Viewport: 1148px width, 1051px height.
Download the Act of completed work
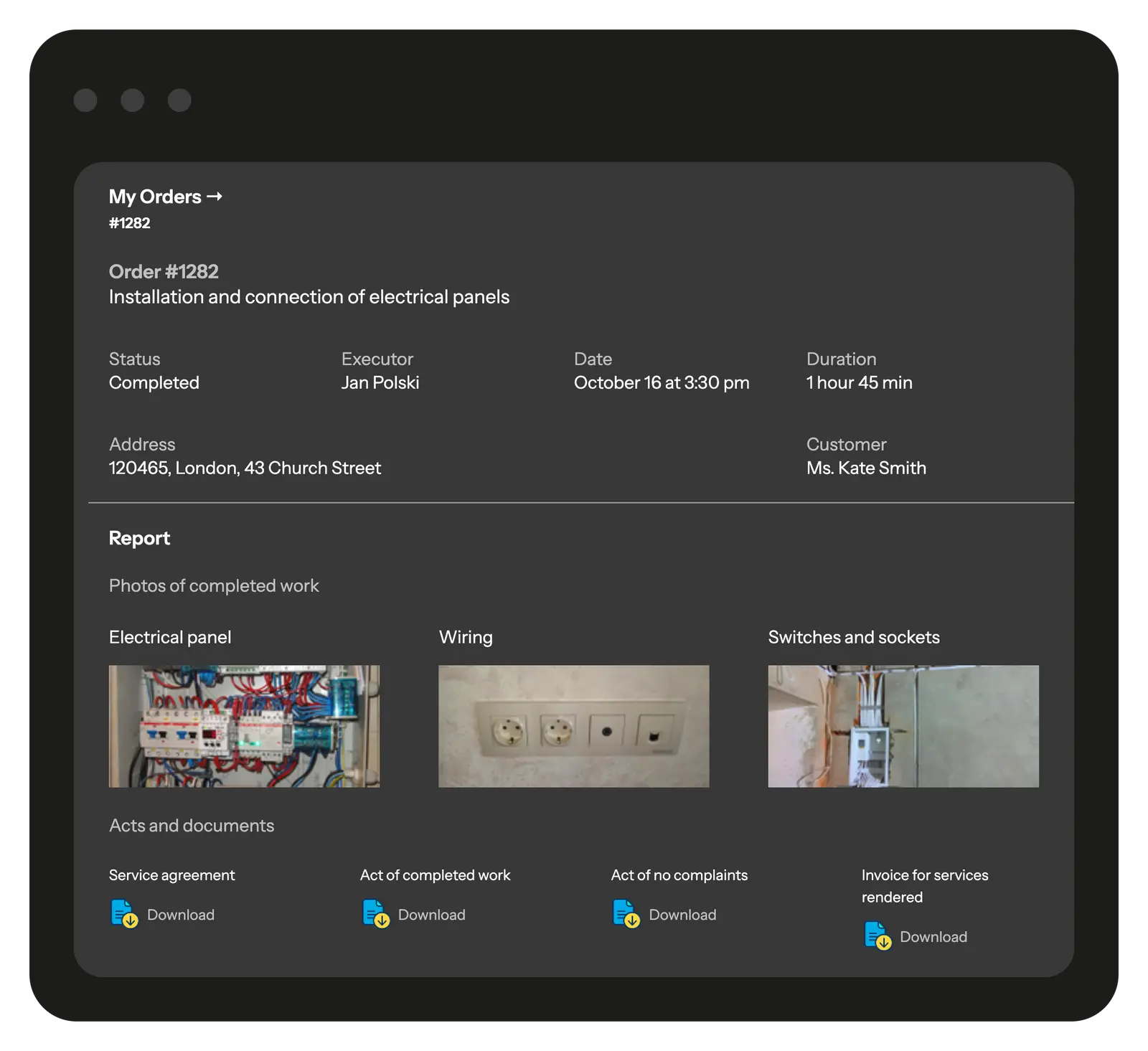click(x=431, y=915)
